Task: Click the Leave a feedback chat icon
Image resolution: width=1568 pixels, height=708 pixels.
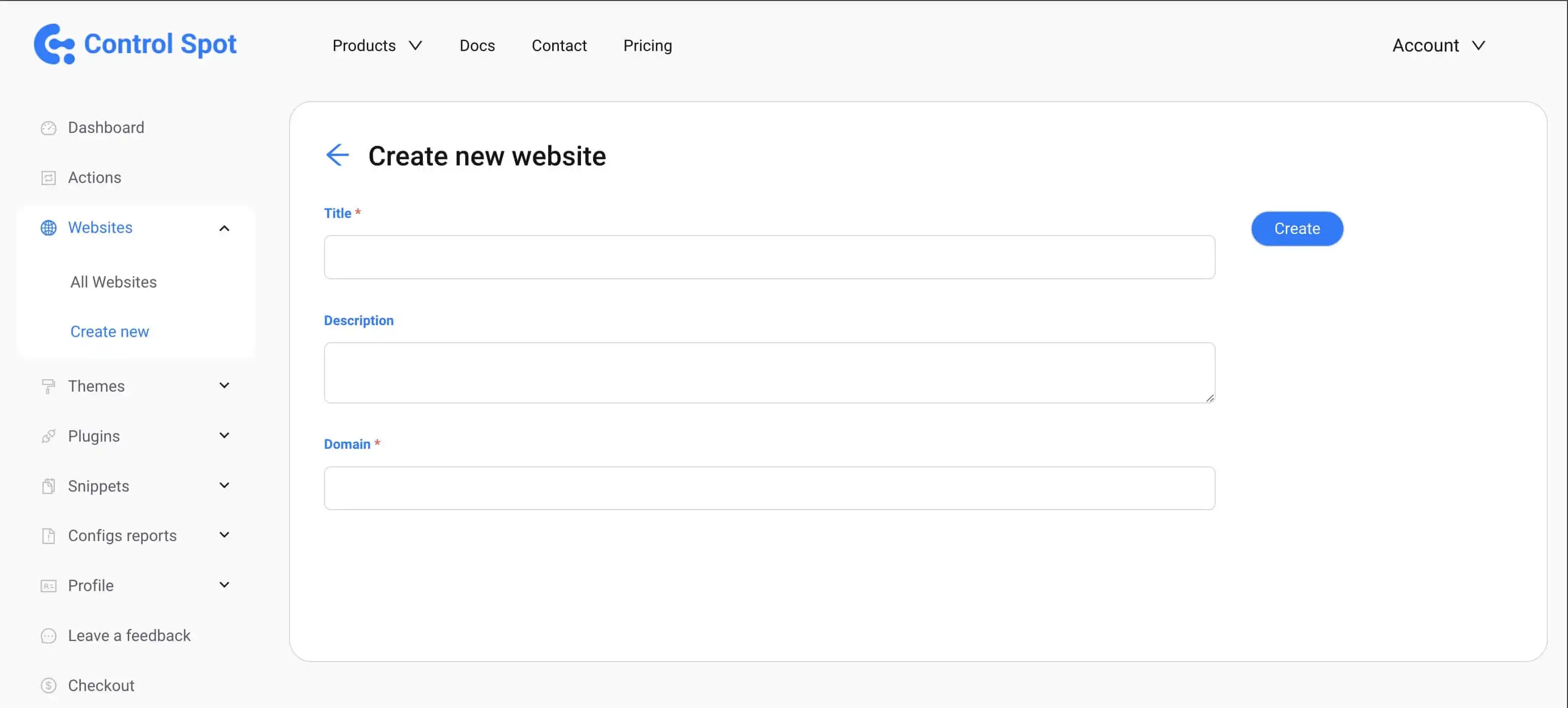Action: pyautogui.click(x=48, y=635)
